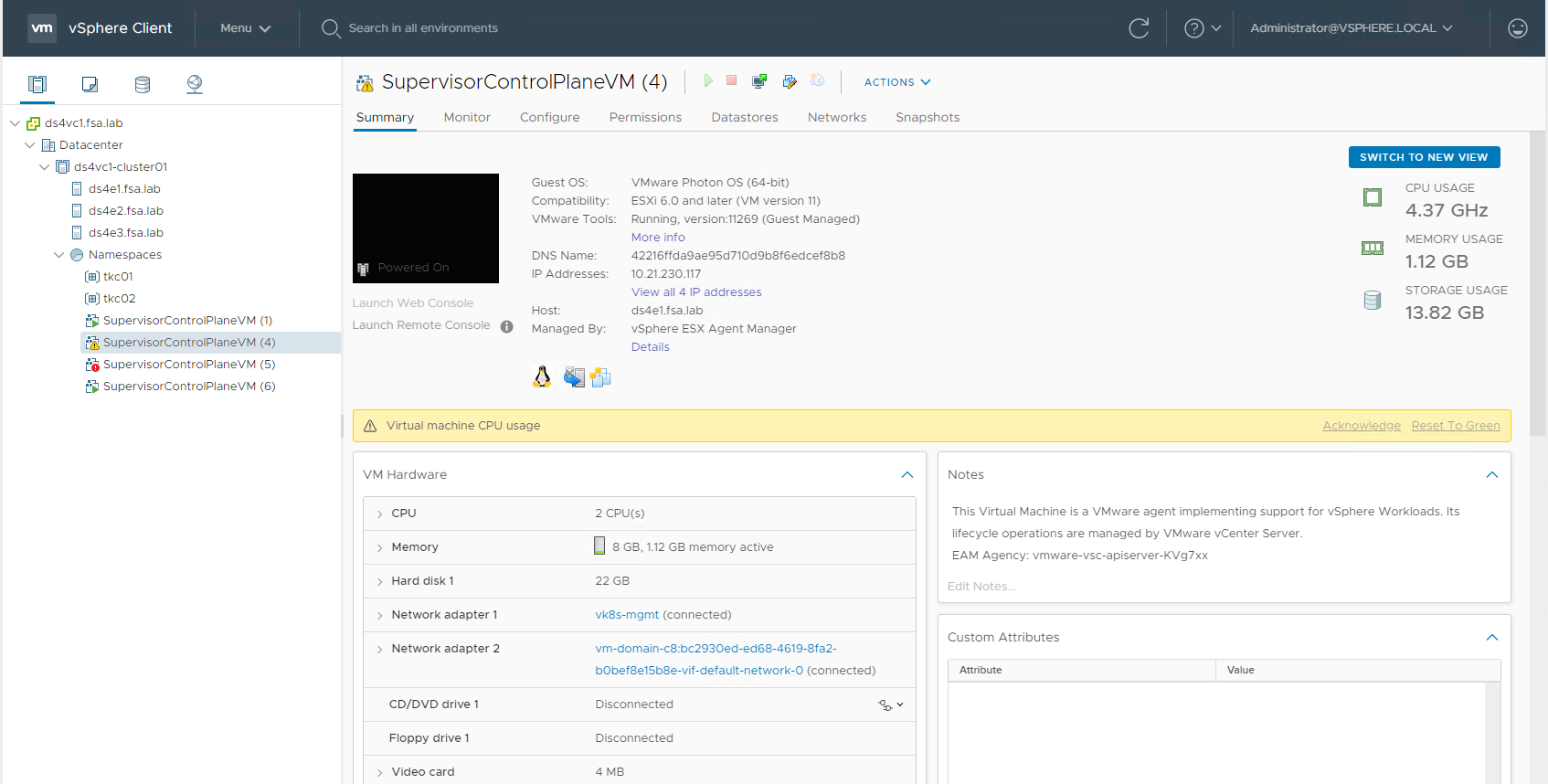Show info for Launch Remote Console
This screenshot has width=1548, height=784.
[x=507, y=326]
